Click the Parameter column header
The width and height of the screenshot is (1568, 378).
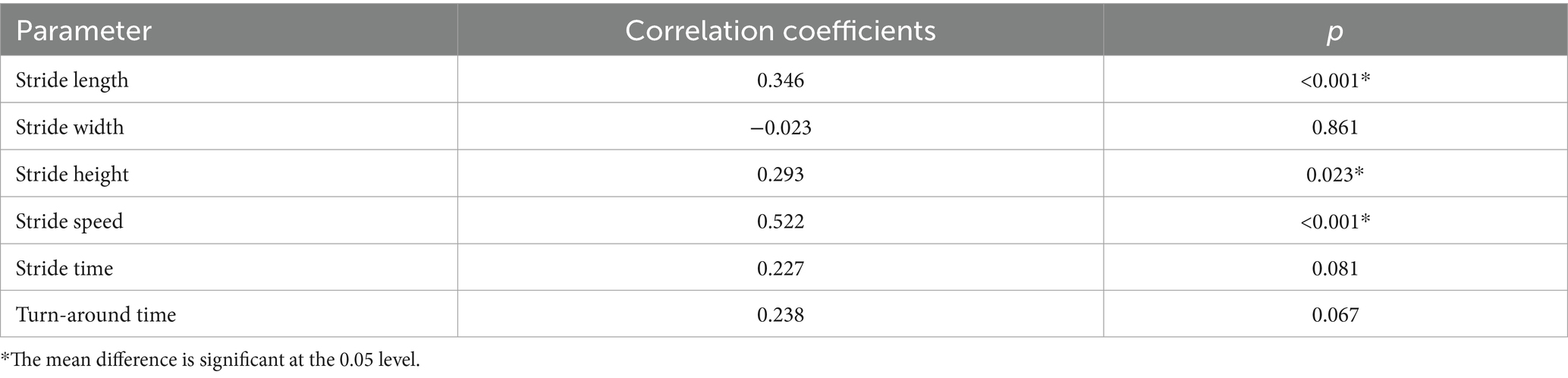(x=84, y=31)
